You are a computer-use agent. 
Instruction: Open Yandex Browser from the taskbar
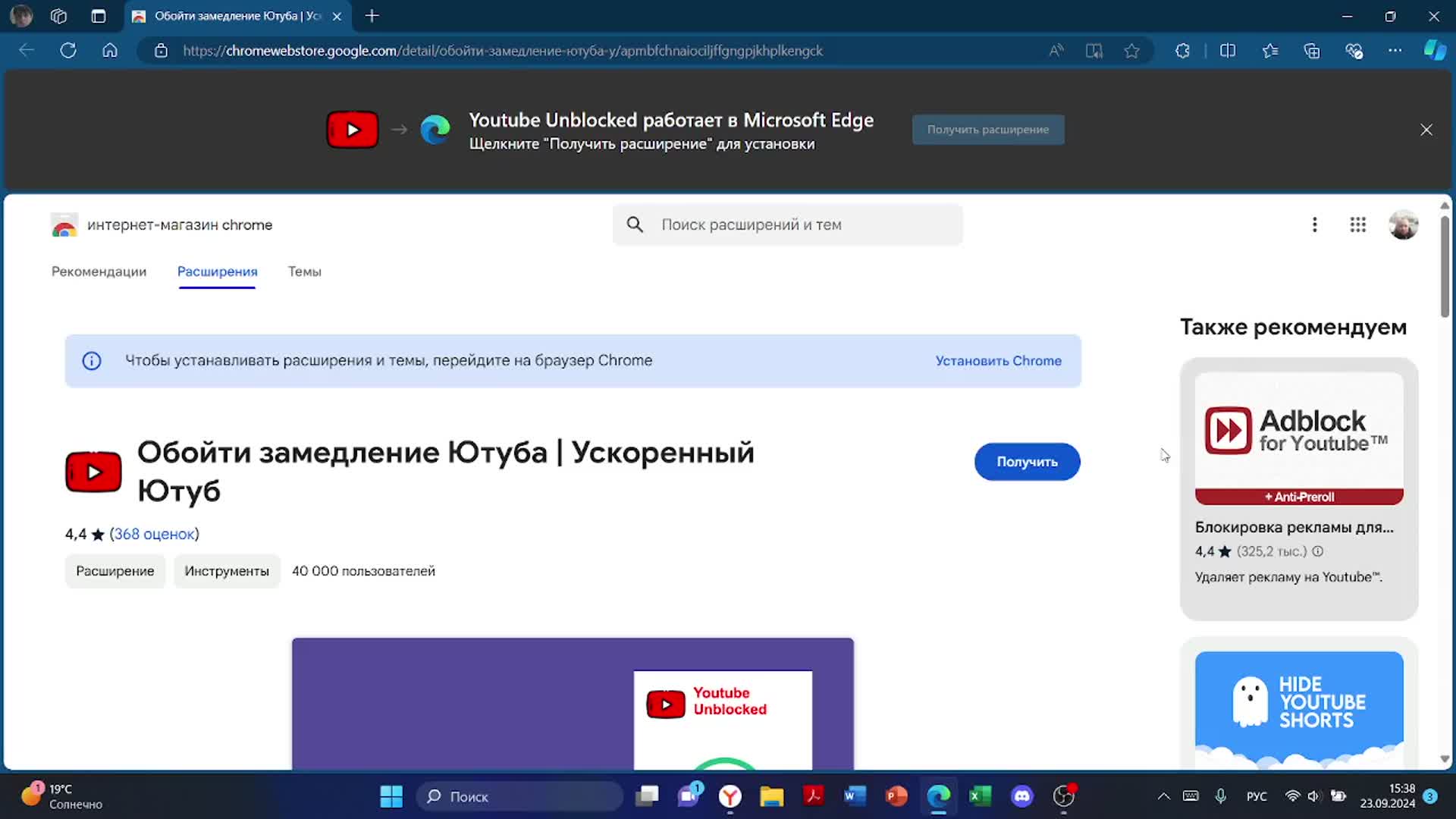click(730, 796)
